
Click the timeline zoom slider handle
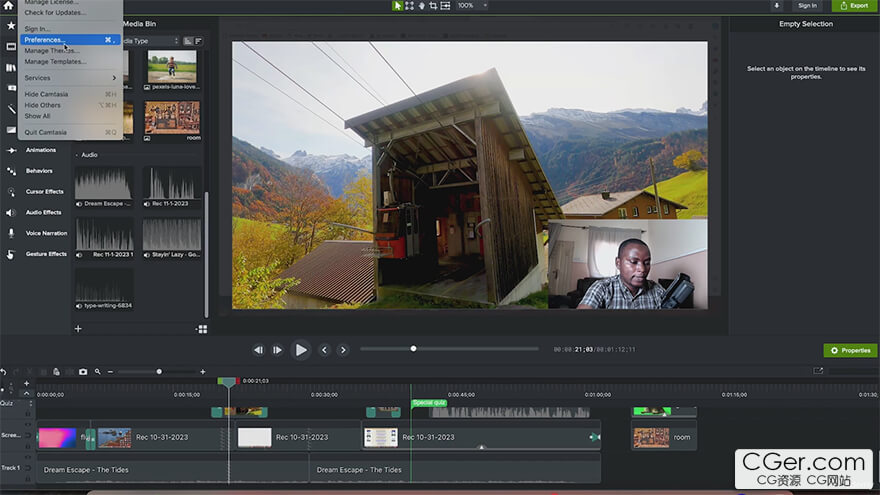(x=159, y=372)
